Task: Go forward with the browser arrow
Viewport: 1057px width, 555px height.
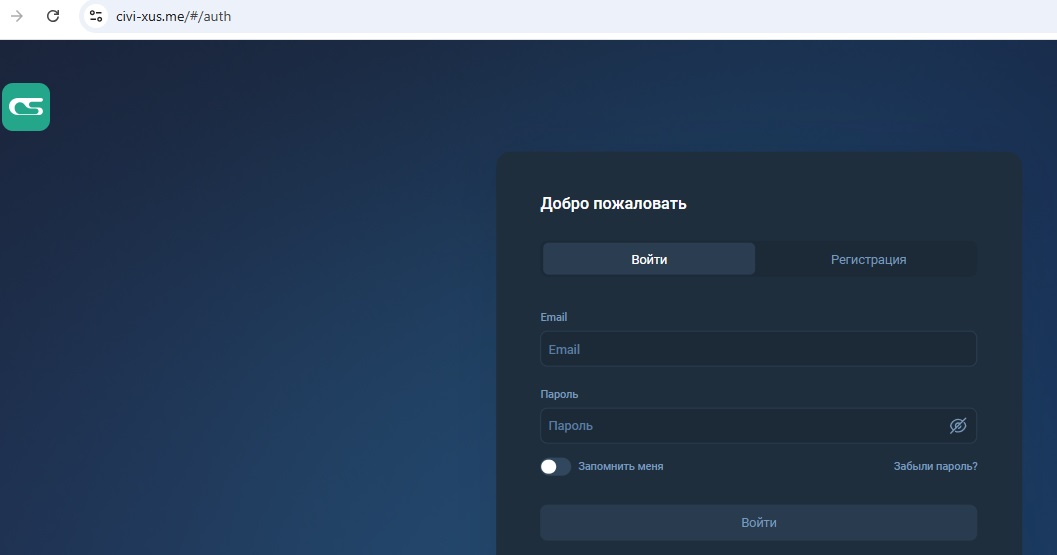Action: click(x=17, y=16)
